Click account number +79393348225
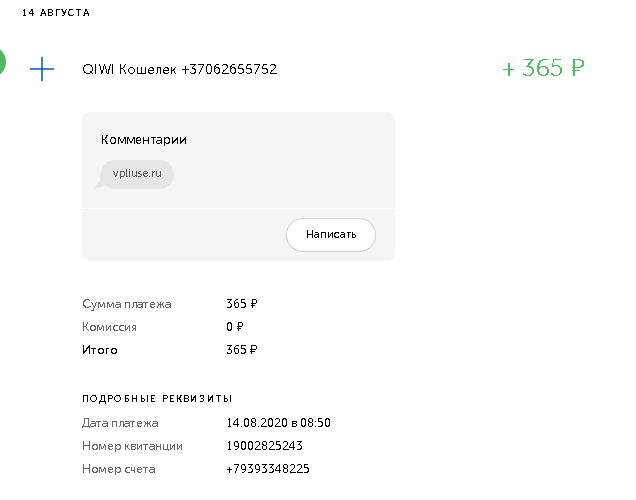 point(268,469)
